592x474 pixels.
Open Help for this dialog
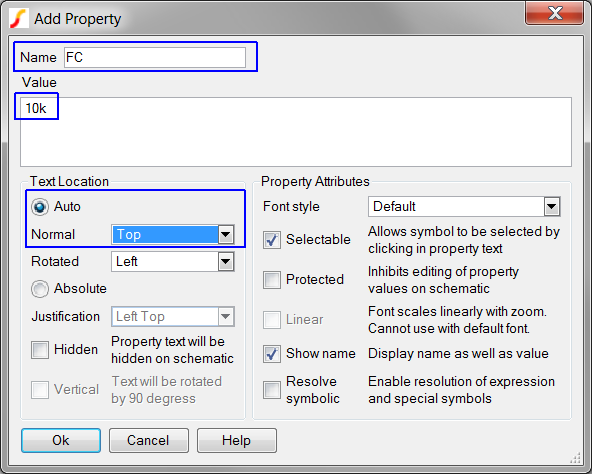pos(237,440)
